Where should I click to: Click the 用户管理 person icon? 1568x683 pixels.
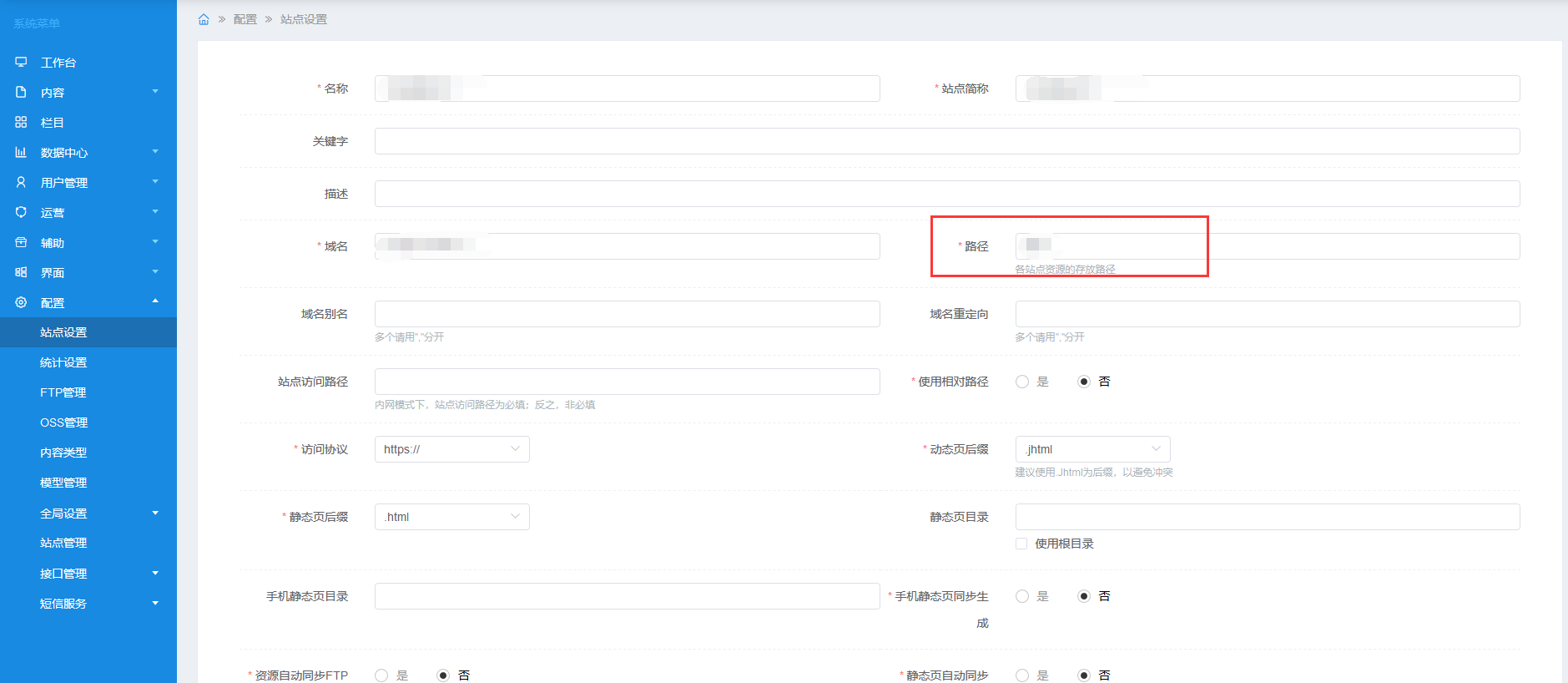[x=21, y=182]
